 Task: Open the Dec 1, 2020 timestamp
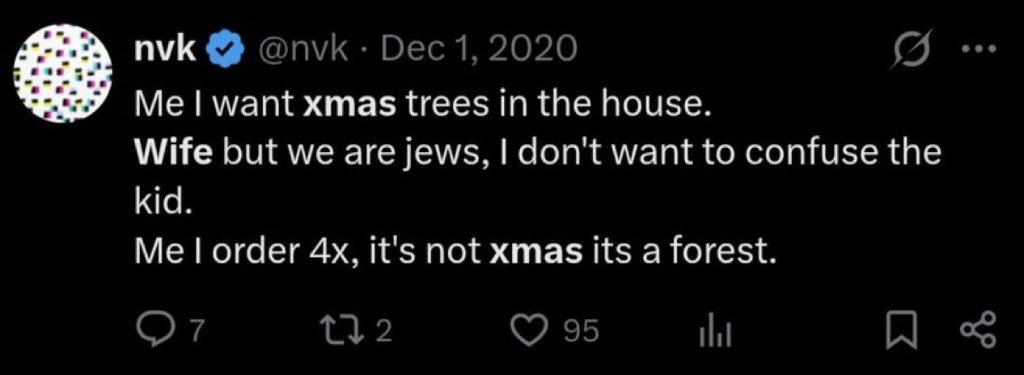(478, 50)
